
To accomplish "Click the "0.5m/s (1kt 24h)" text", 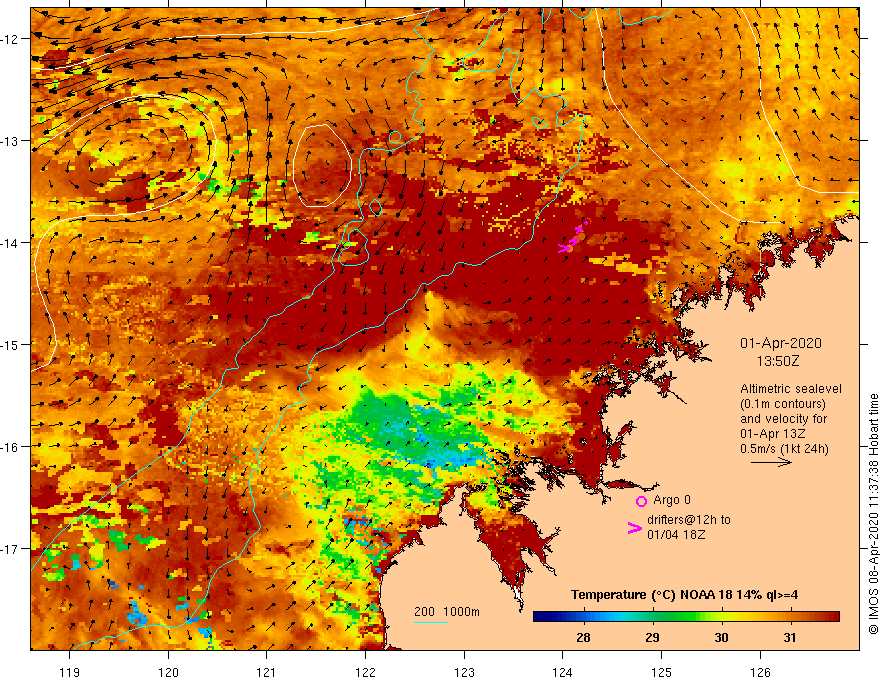I will point(784,449).
